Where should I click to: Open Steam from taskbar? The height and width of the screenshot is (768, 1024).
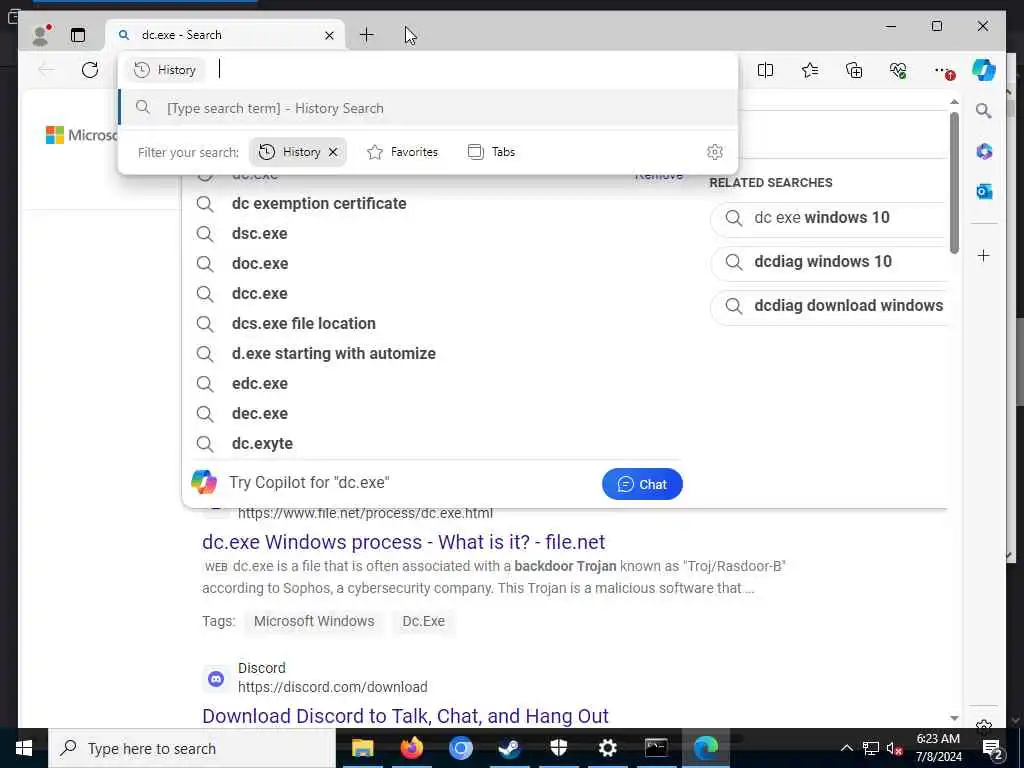[509, 748]
